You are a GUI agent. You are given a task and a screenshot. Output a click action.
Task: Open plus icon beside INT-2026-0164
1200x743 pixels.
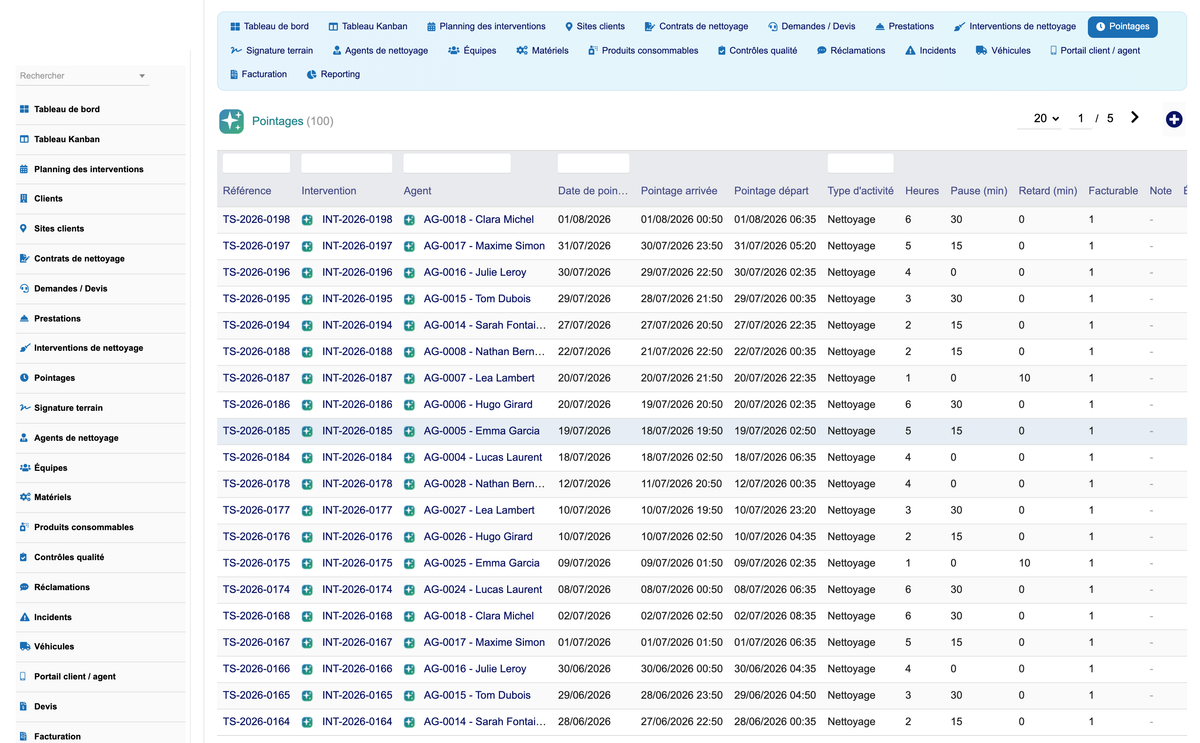pos(307,722)
